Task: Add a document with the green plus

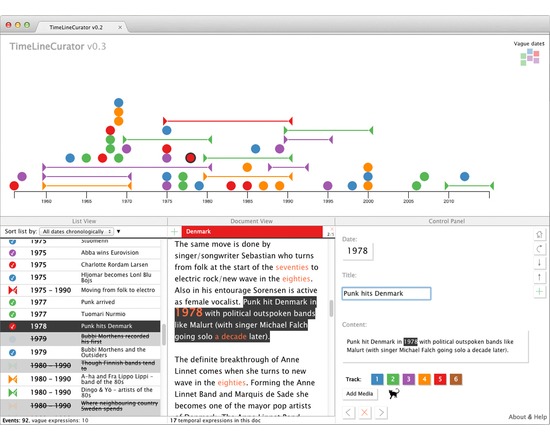Action: [174, 232]
